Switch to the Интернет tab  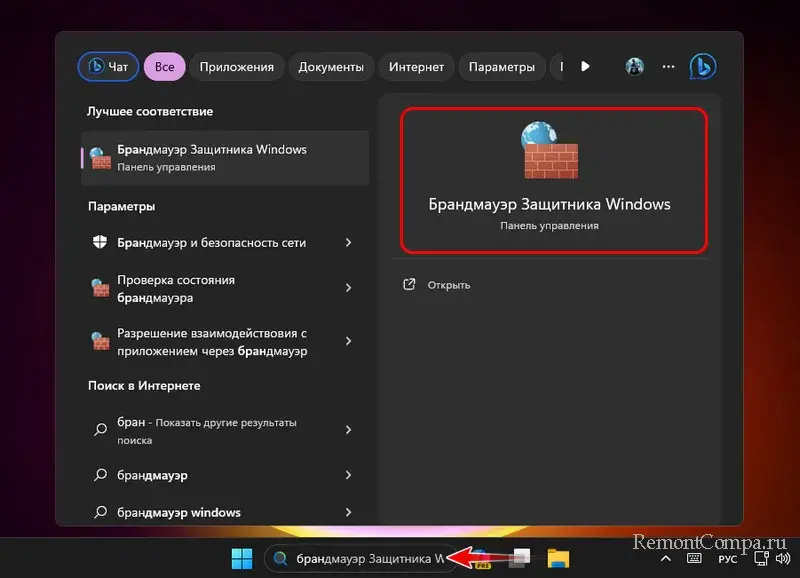[416, 67]
